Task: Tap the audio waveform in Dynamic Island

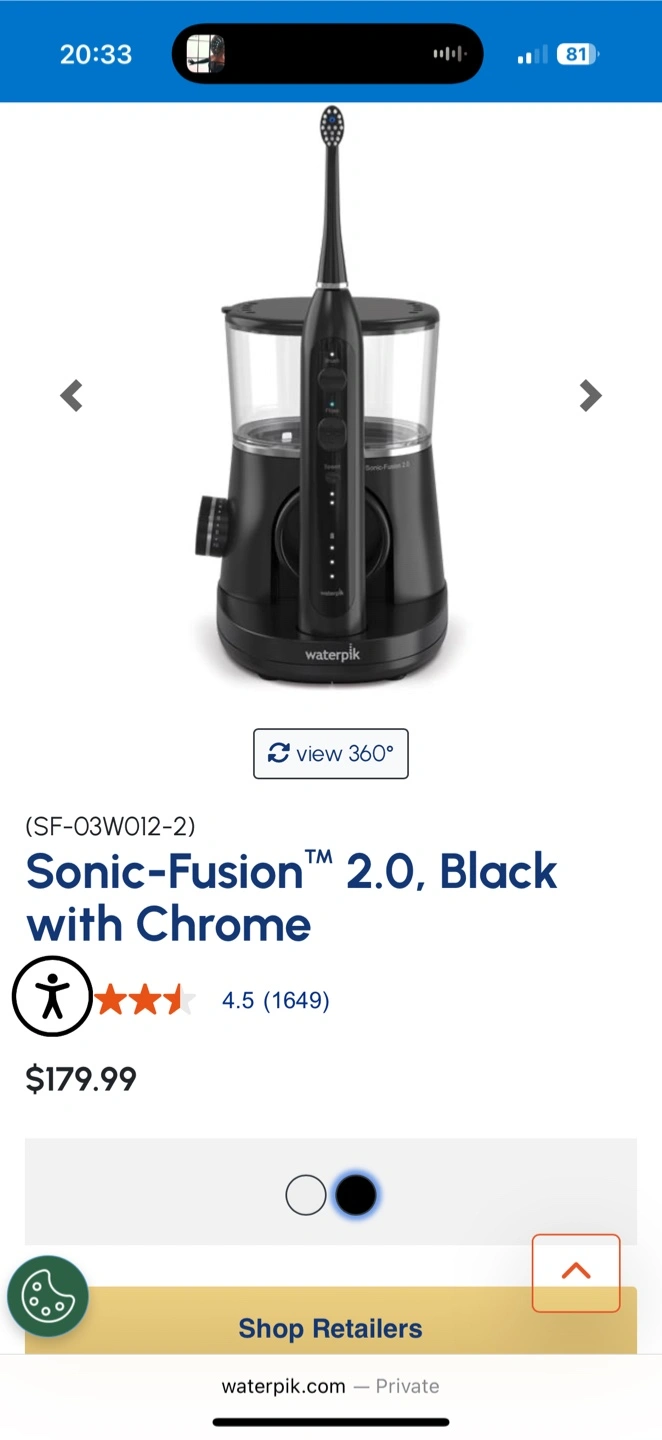Action: [449, 54]
